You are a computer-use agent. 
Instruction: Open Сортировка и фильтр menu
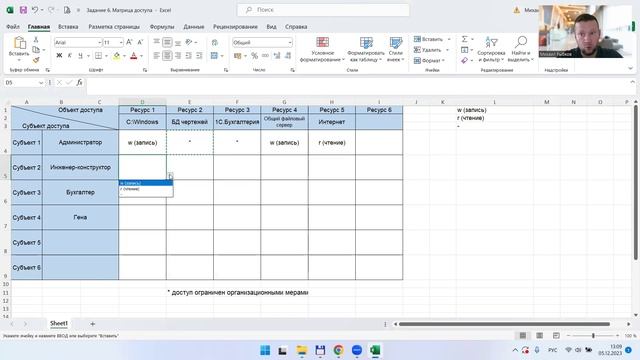(491, 49)
